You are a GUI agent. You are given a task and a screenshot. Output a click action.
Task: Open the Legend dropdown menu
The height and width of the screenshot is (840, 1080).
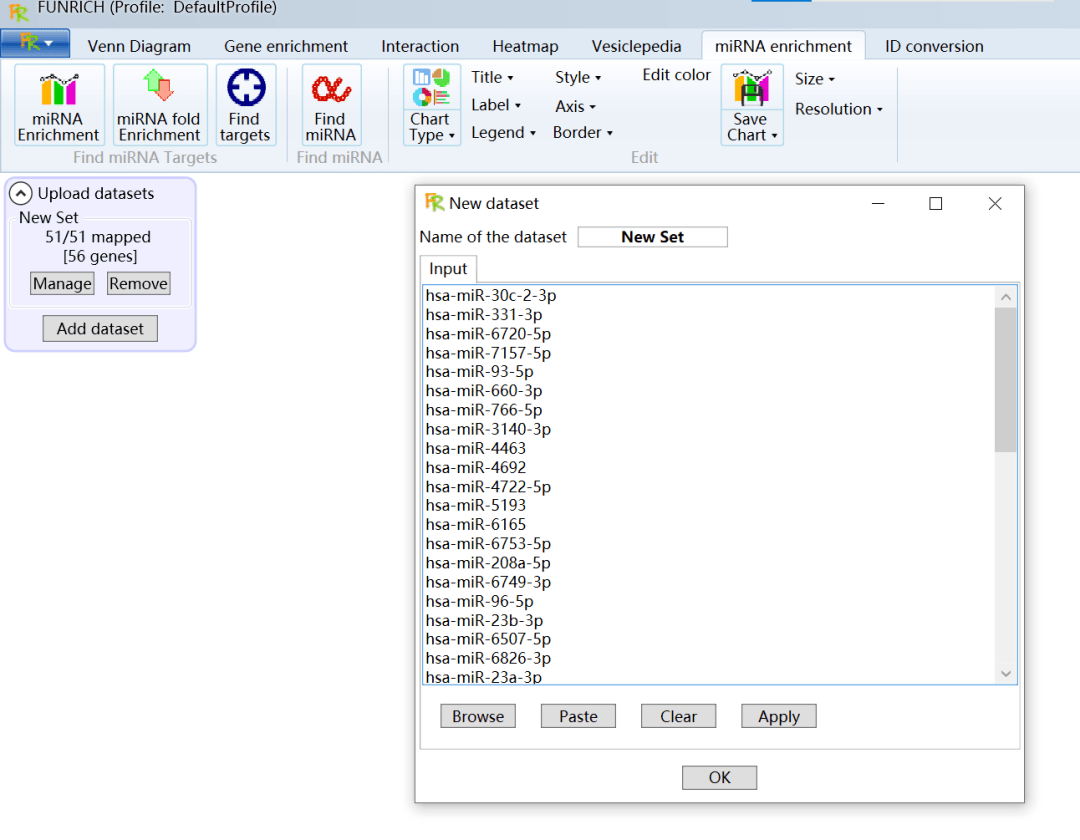503,132
